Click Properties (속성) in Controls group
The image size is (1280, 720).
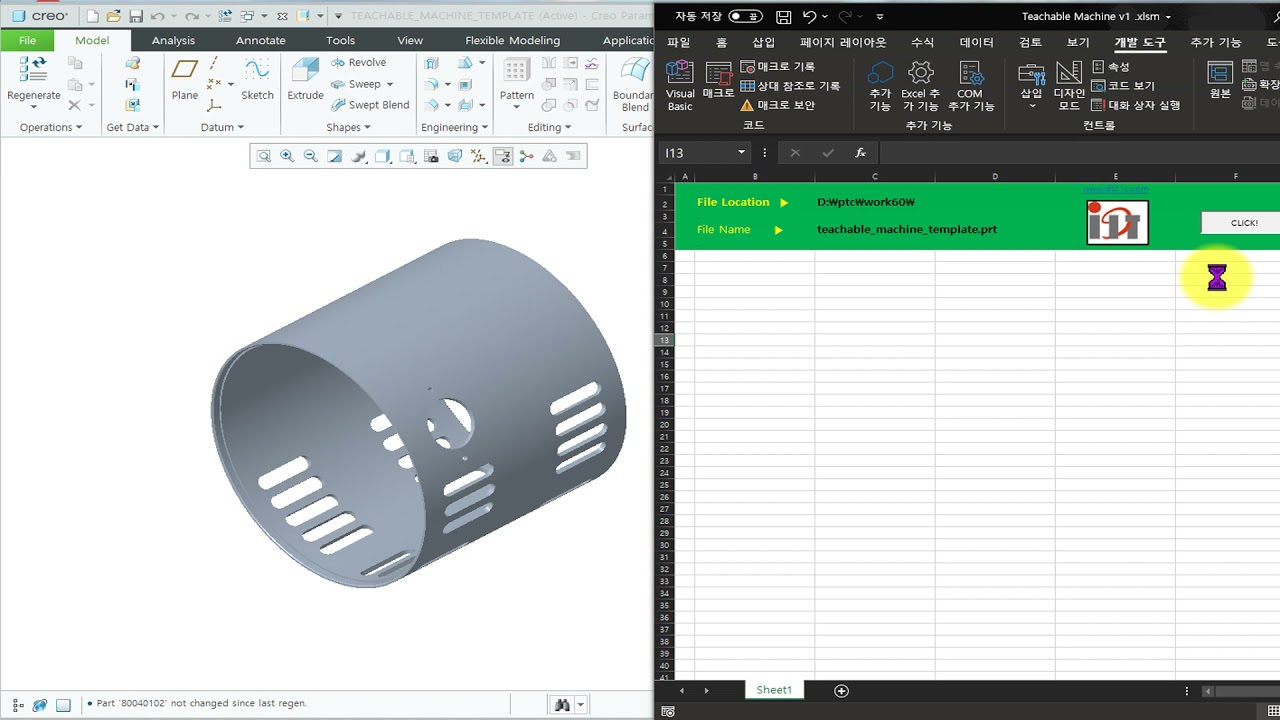click(x=1111, y=66)
